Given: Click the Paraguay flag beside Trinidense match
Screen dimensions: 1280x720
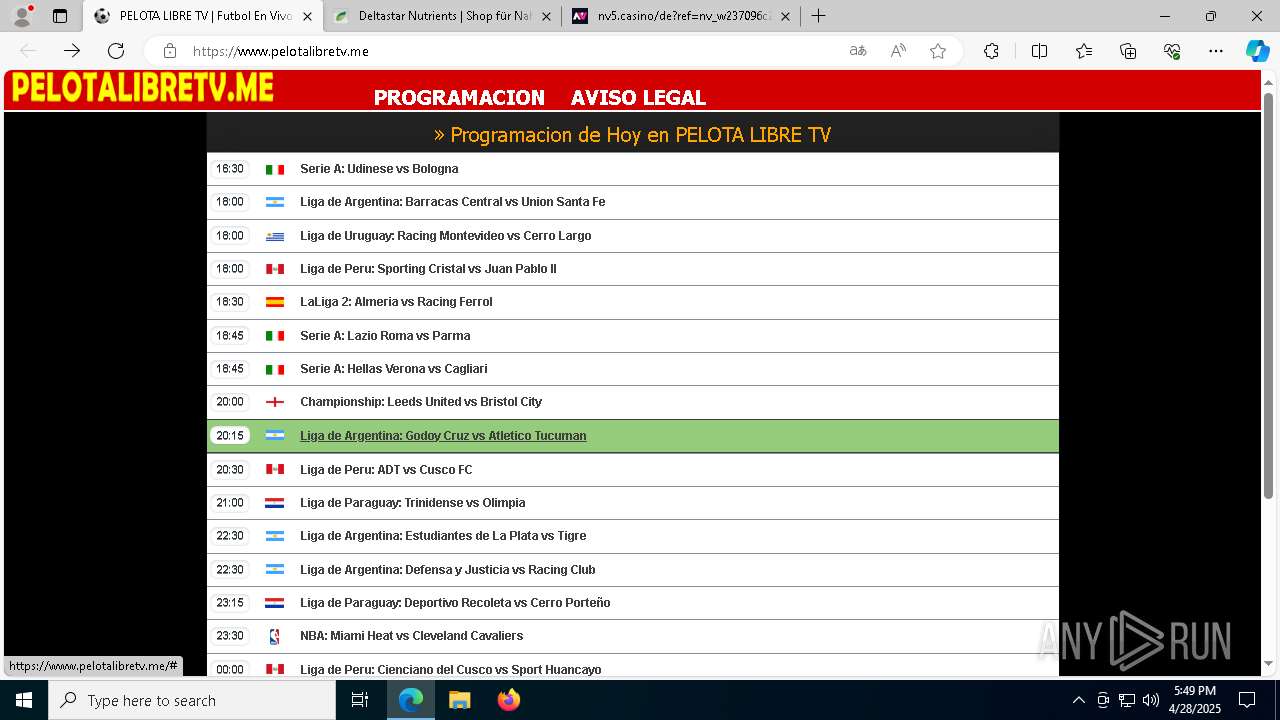Looking at the screenshot, I should [275, 503].
